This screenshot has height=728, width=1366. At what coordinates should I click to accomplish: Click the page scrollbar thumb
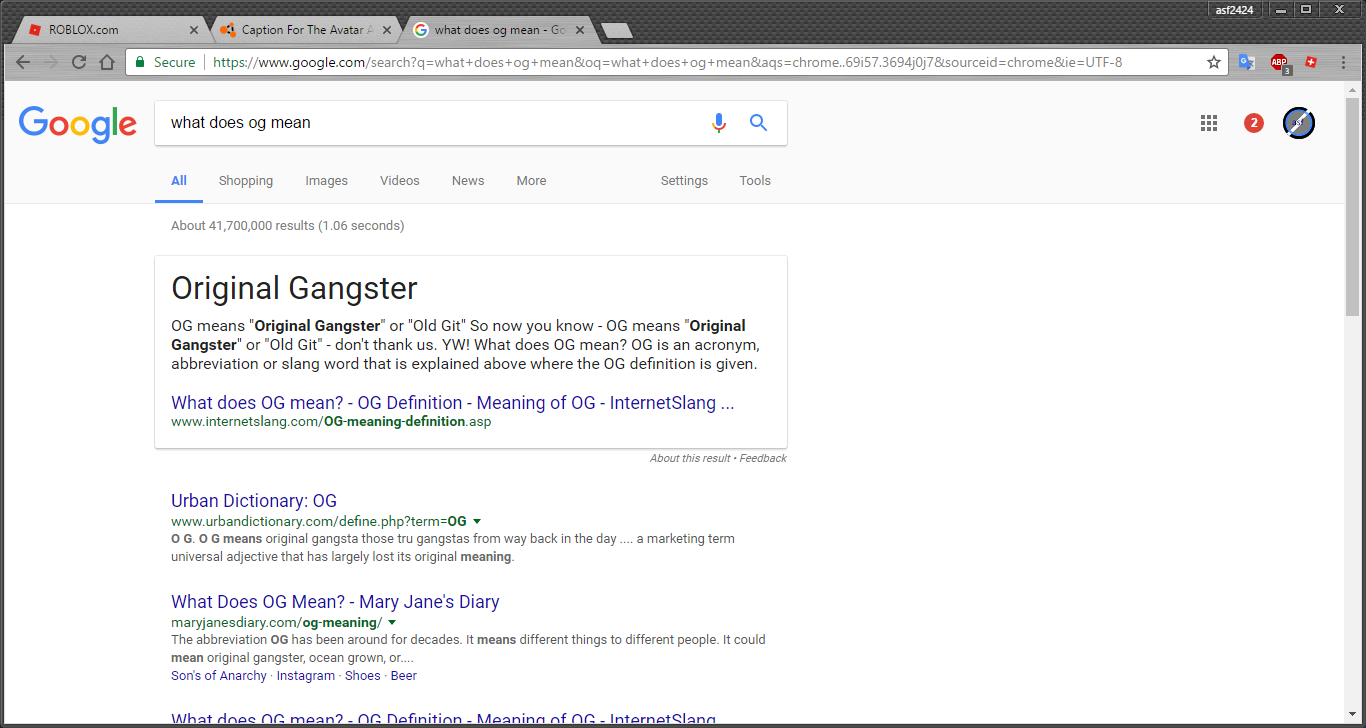click(x=1353, y=207)
